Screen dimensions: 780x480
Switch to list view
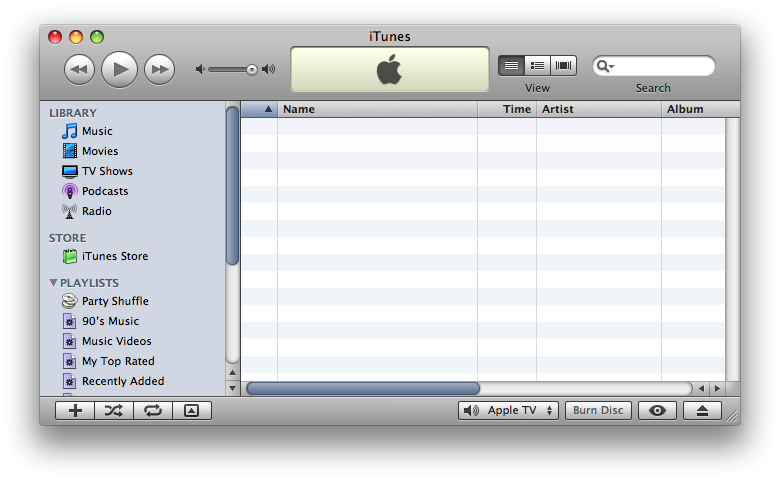click(x=511, y=66)
